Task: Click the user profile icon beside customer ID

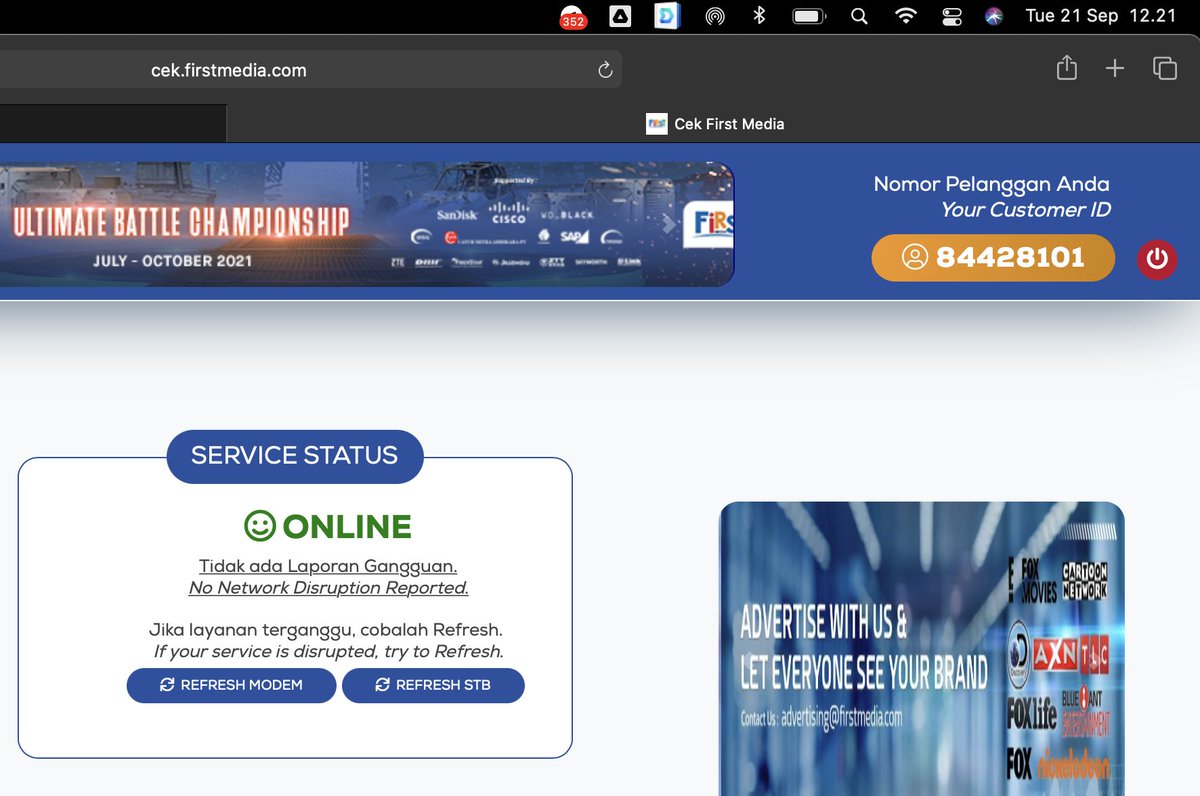Action: [x=915, y=258]
